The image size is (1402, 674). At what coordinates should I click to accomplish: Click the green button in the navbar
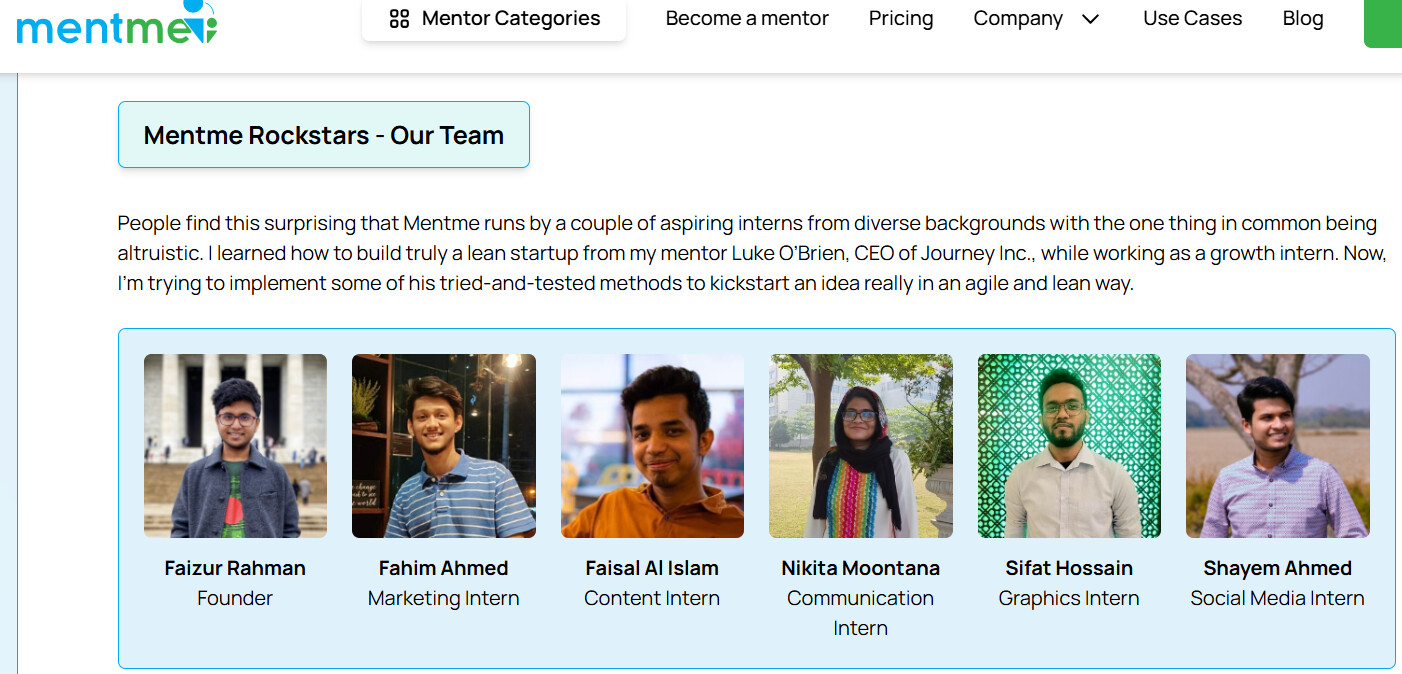(1383, 22)
